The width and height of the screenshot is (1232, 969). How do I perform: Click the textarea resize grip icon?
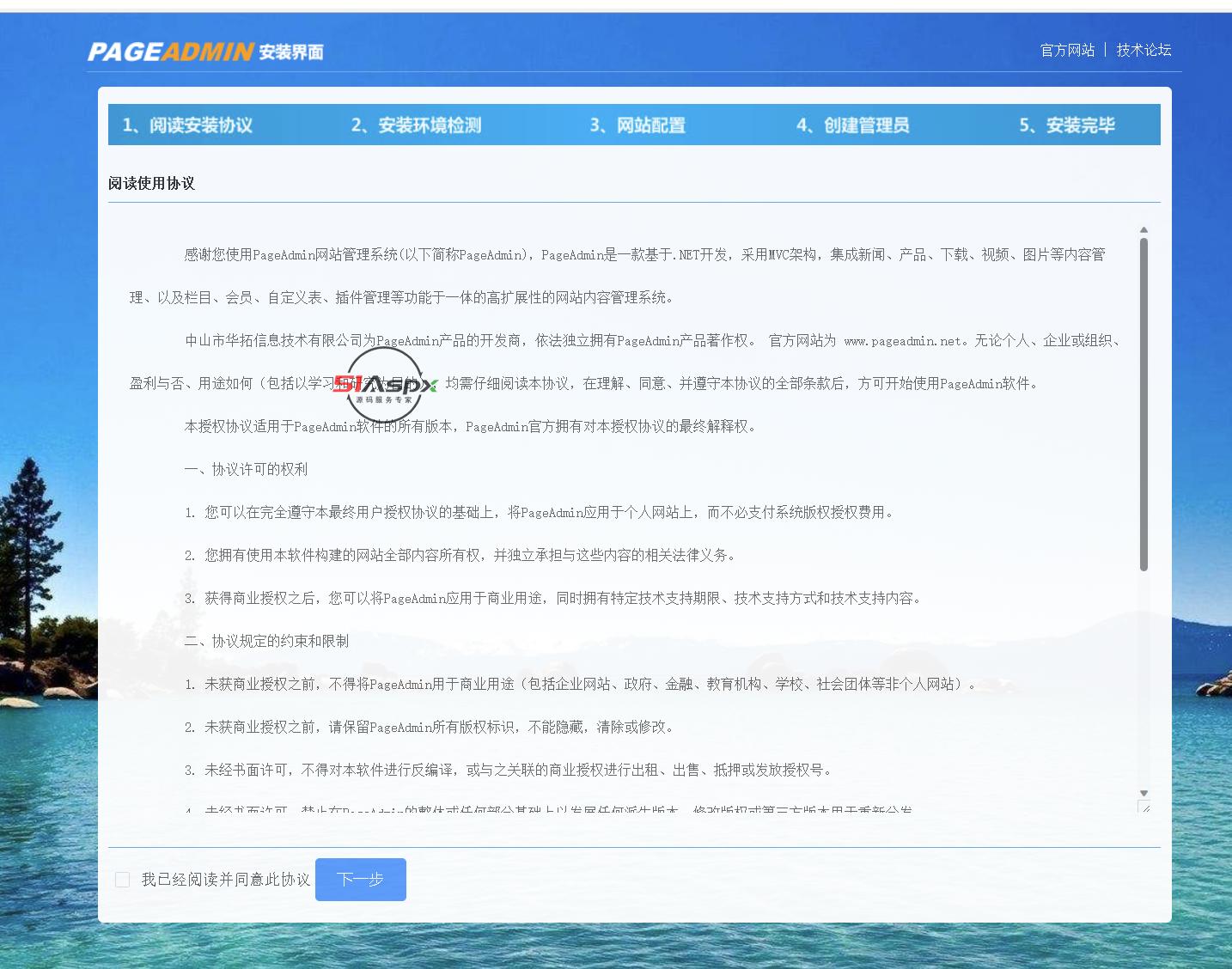1144,807
